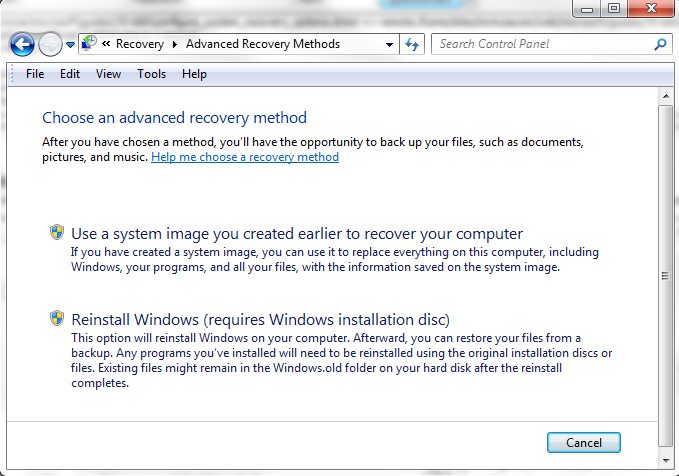Choose Use a system image option
This screenshot has width=679, height=476.
pos(297,234)
